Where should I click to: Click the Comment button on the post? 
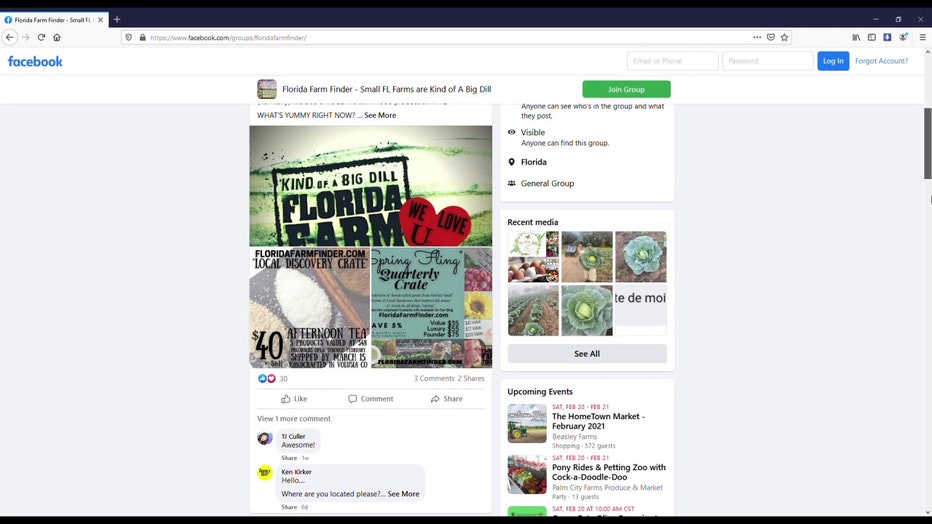(370, 399)
